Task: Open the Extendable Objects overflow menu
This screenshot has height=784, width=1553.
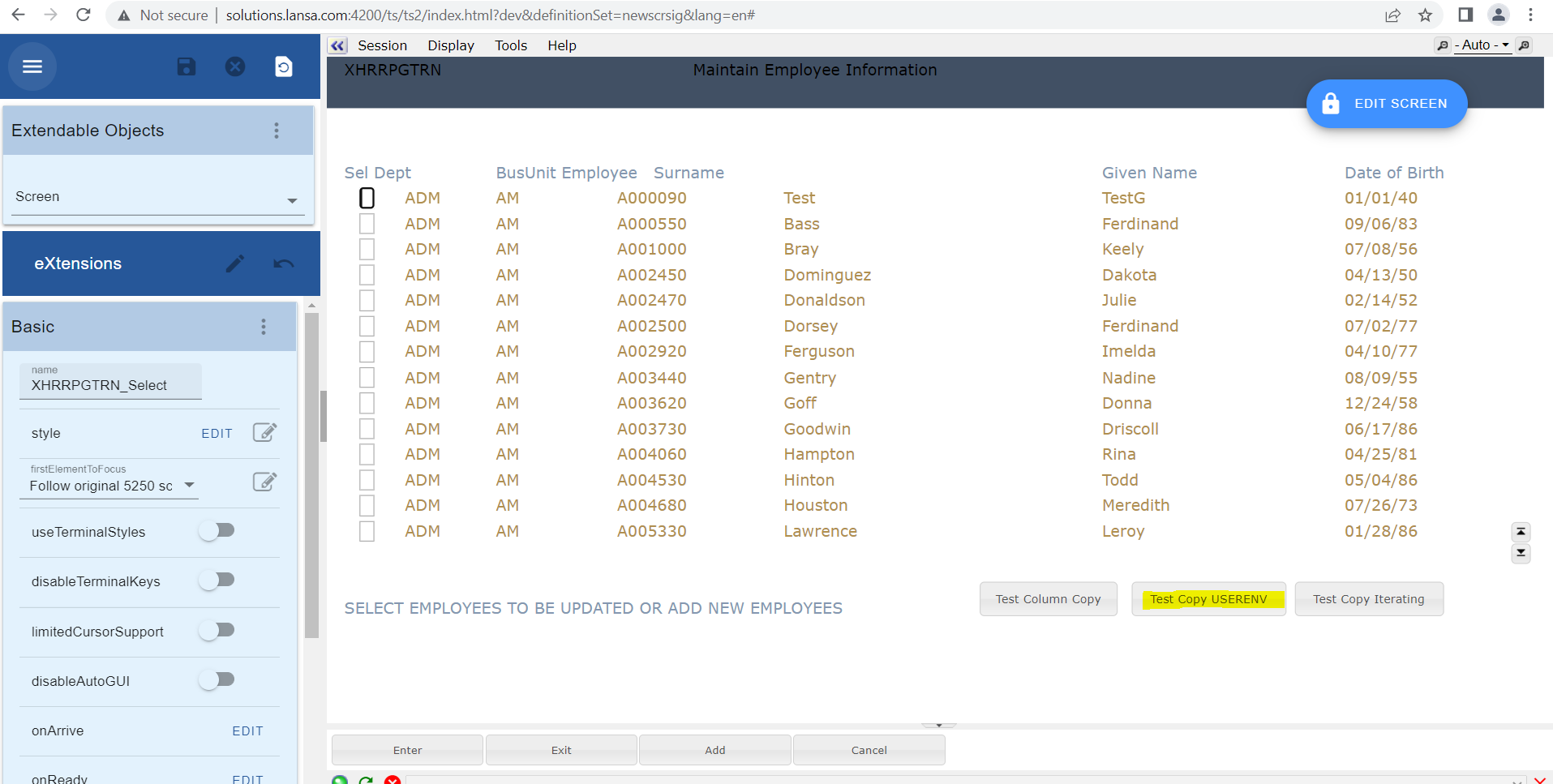Action: coord(277,130)
